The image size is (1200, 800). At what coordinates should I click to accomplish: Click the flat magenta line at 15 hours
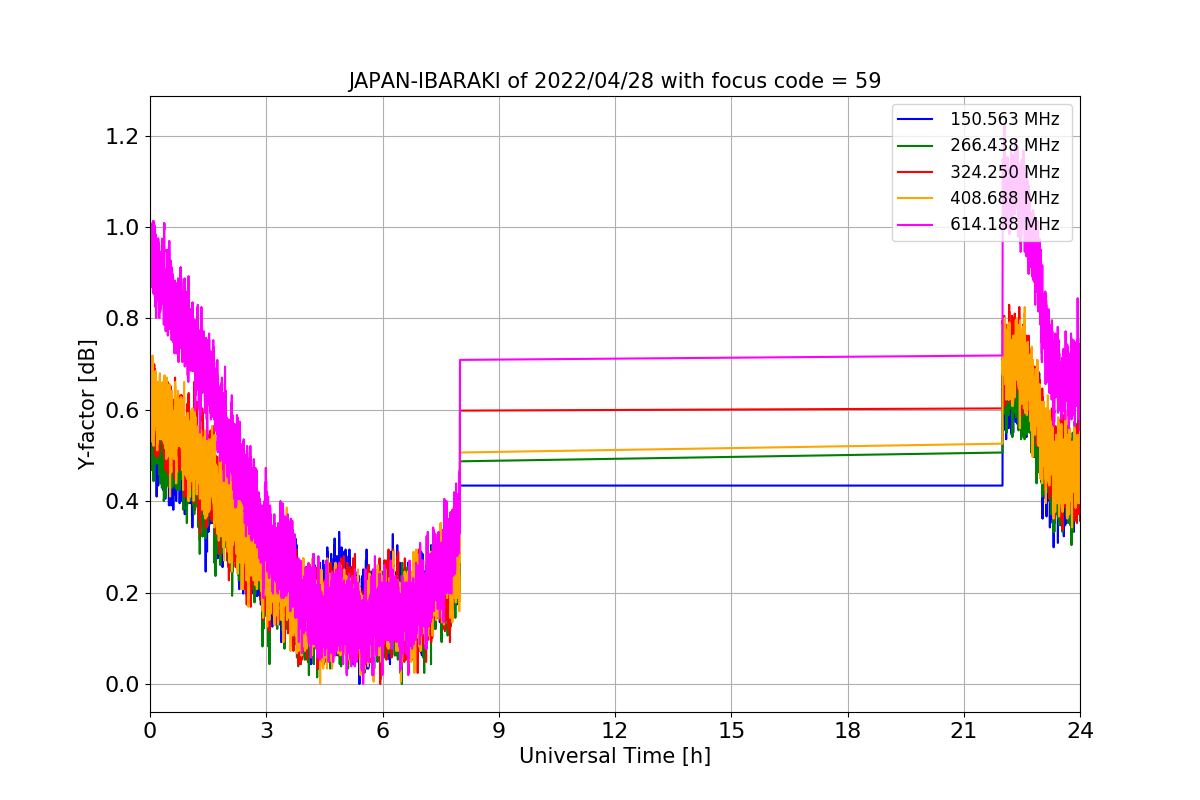(731, 357)
